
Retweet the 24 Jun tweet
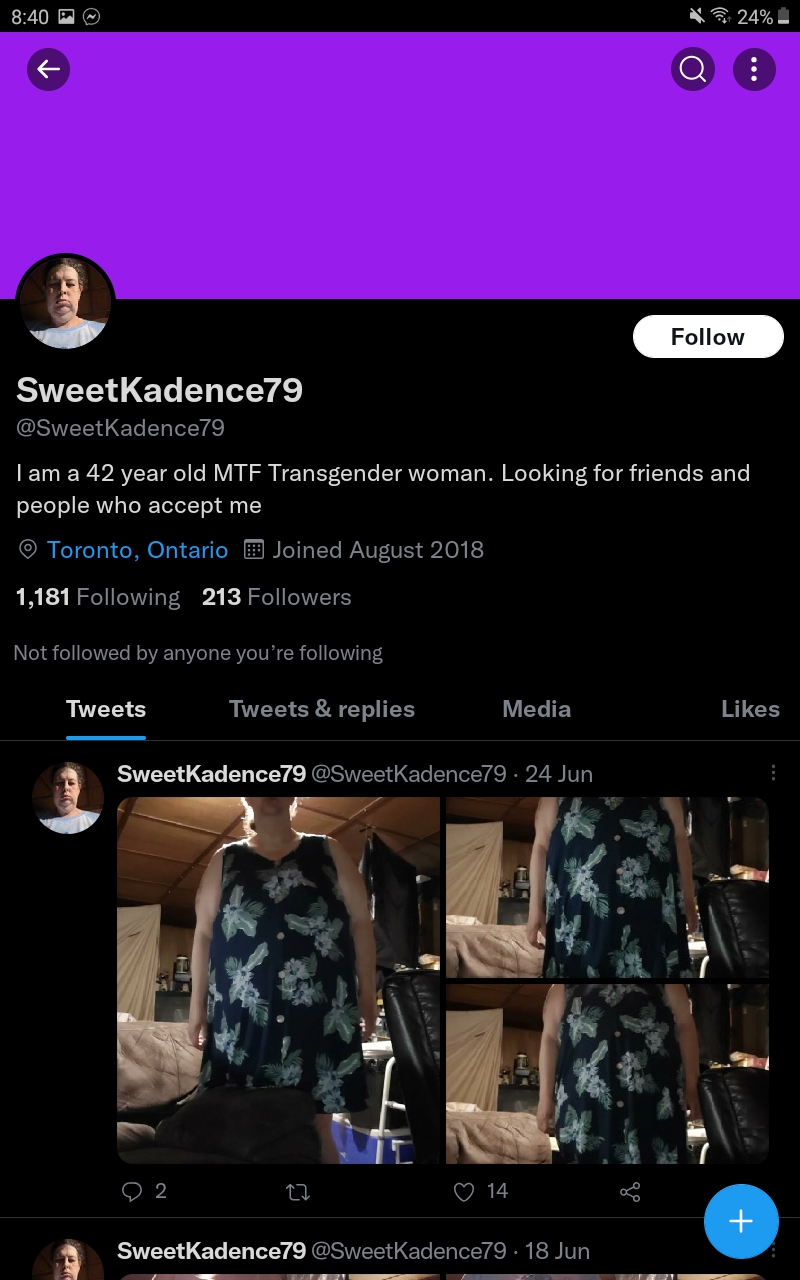click(x=298, y=1191)
